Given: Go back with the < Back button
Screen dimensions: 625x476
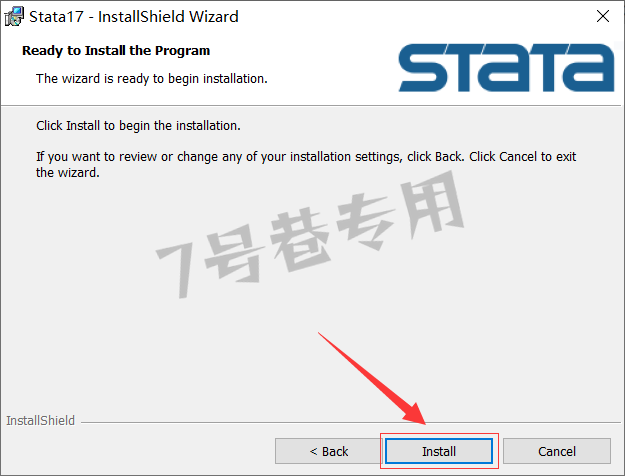Looking at the screenshot, I should tap(328, 451).
